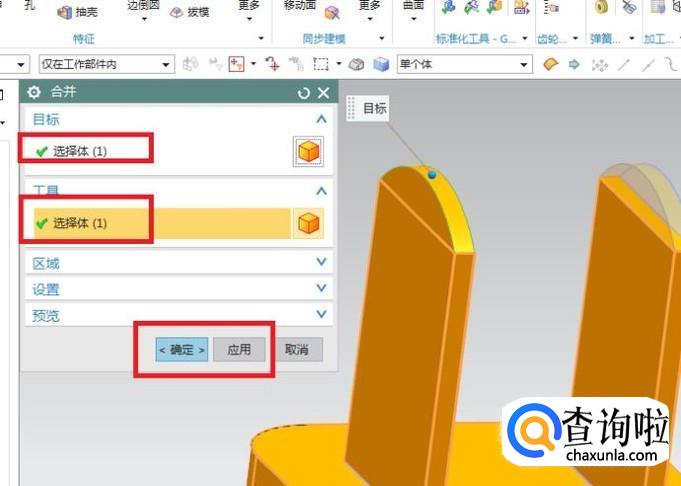The image size is (681, 486).
Task: Close the 合并 dialog
Action: pos(324,93)
